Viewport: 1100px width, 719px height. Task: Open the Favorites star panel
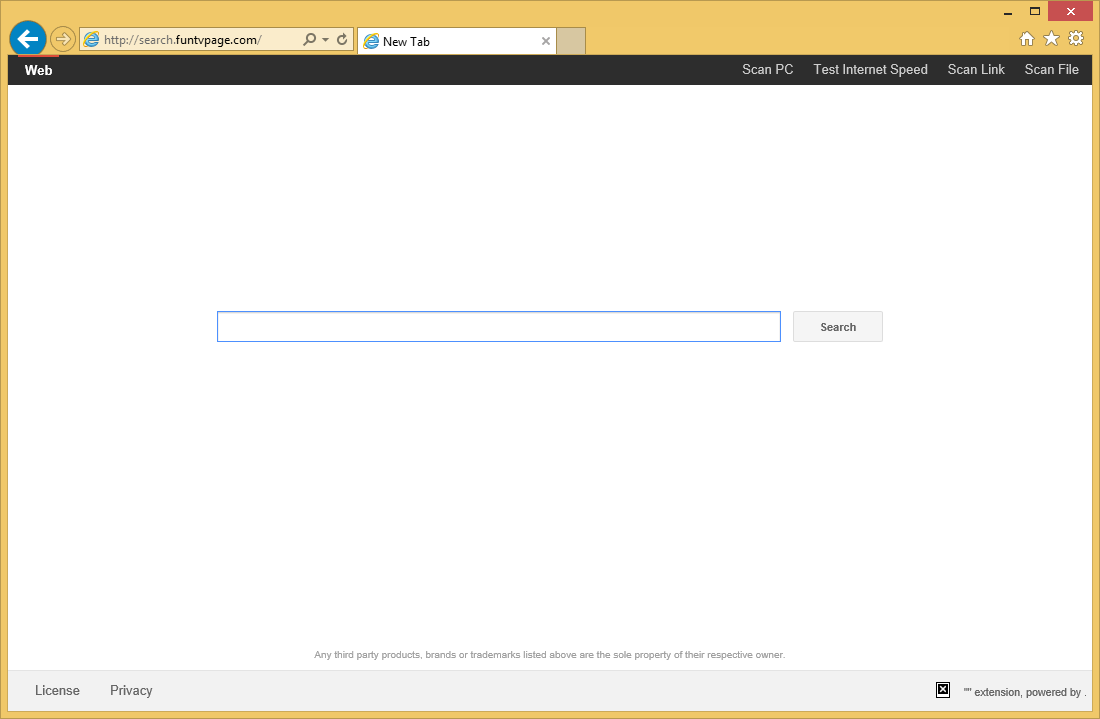pos(1051,38)
